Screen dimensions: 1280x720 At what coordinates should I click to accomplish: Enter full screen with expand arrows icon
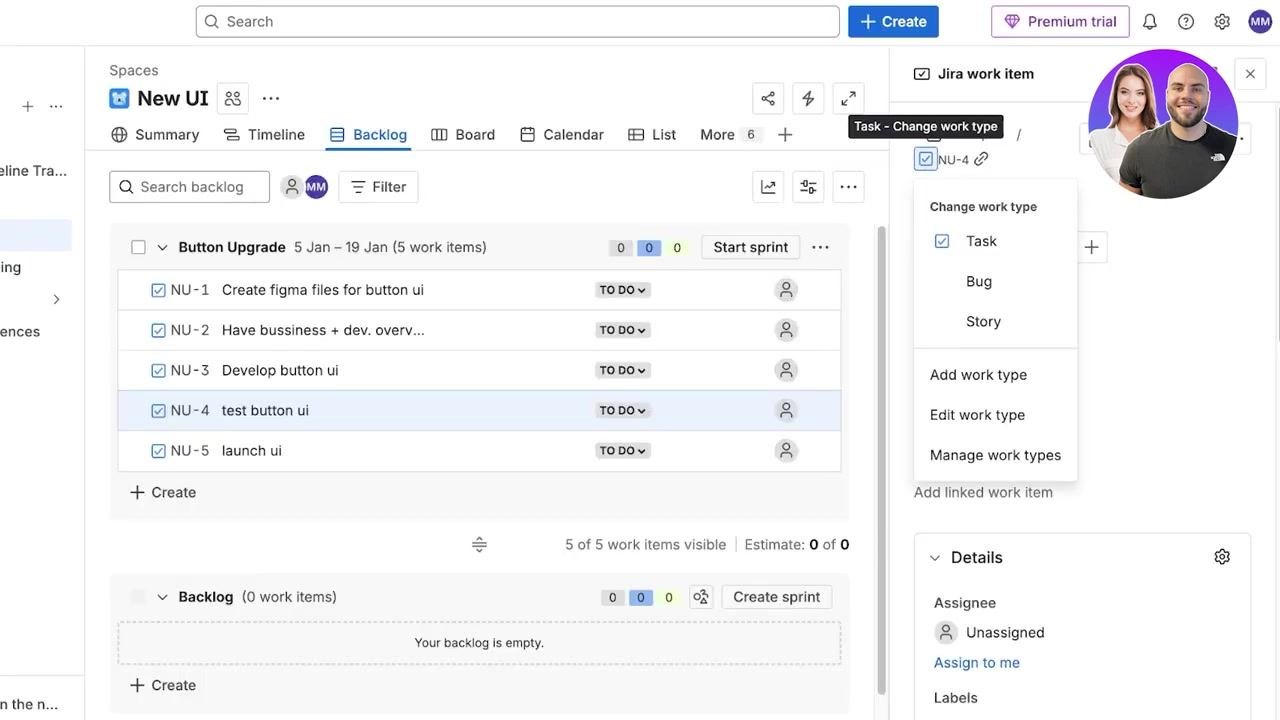(x=848, y=98)
